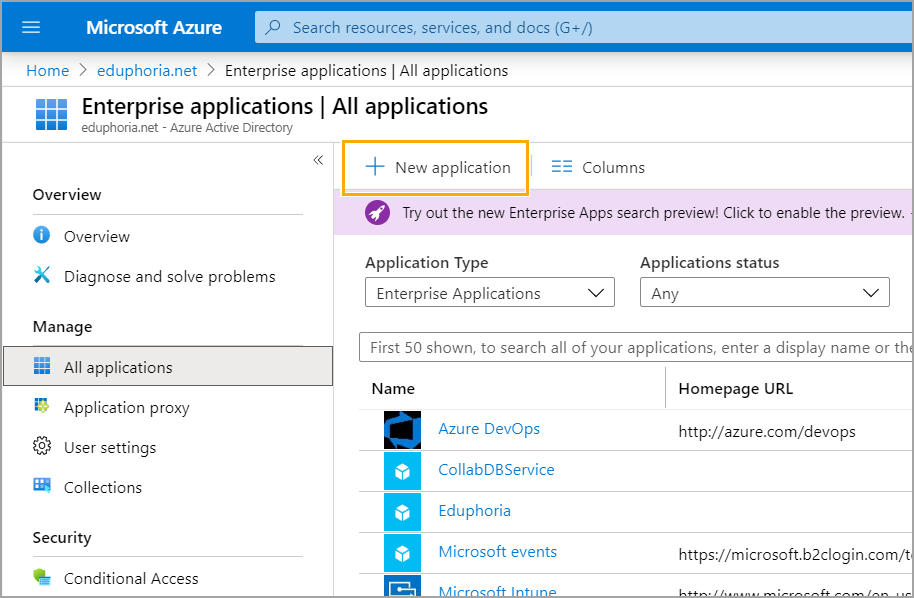The width and height of the screenshot is (914, 598).
Task: Click the Eduphoria app icon
Action: (402, 512)
